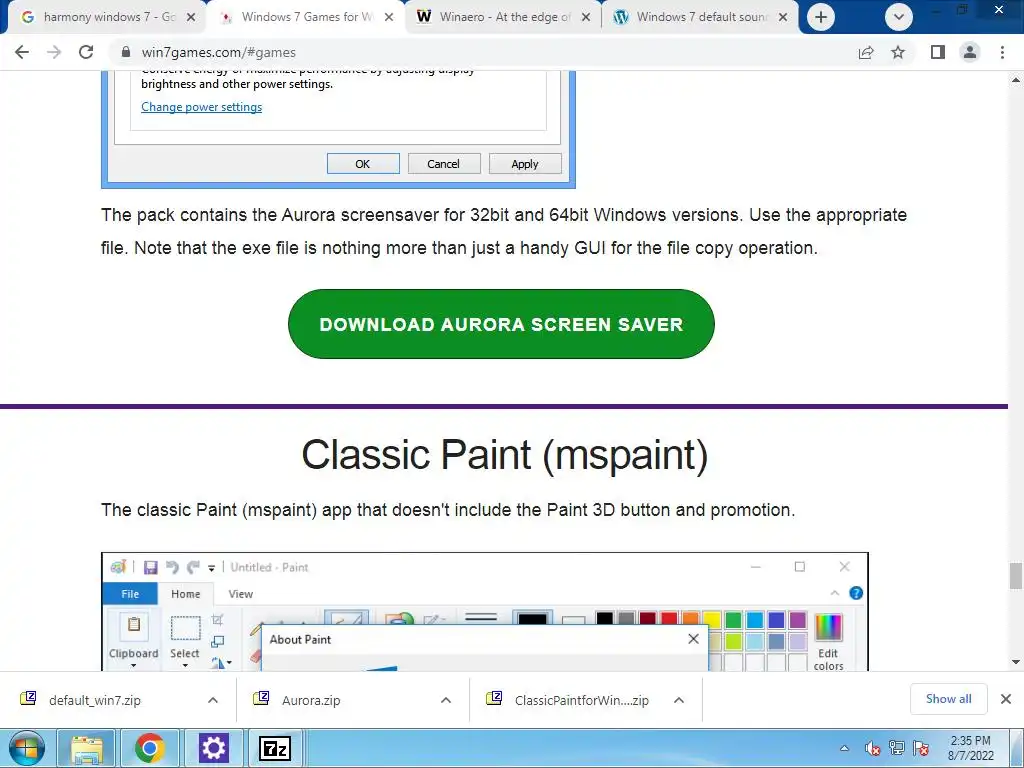Expand options for ClassicPaintforWin zip download

pos(679,700)
